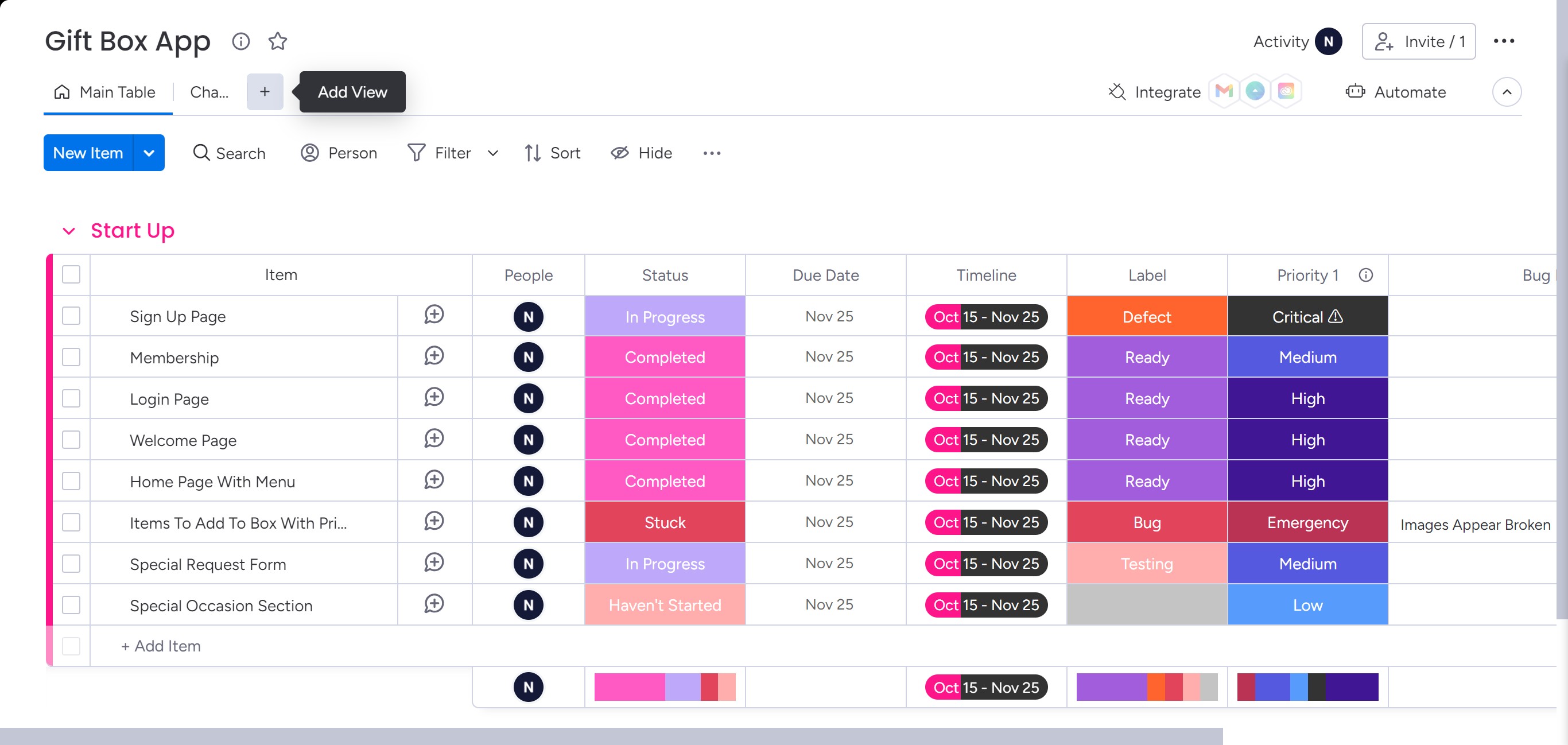Click the Gmail integration icon

[1224, 92]
